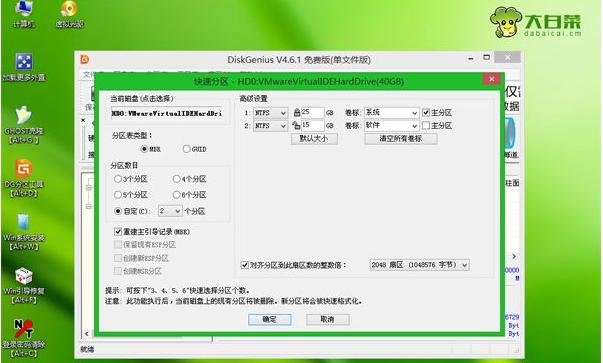Click partition 1 size field showing 25

point(312,112)
